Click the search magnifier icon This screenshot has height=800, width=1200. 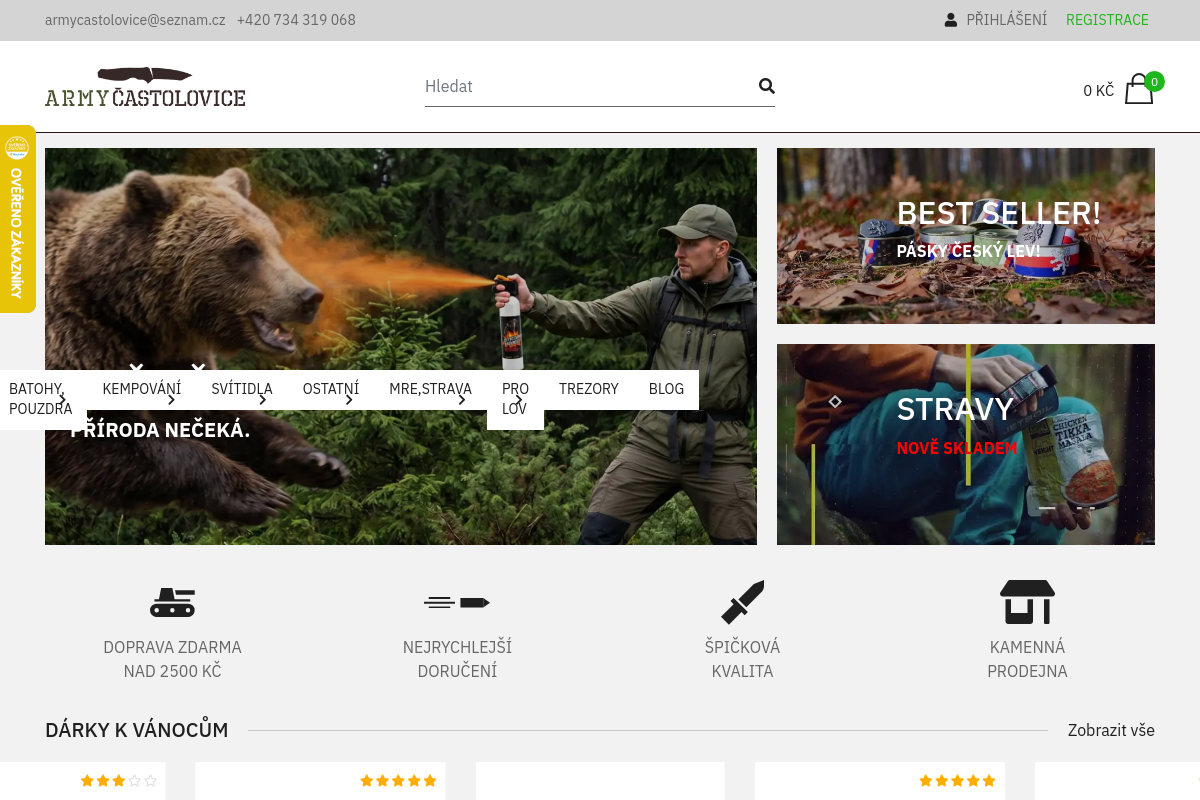[x=767, y=86]
